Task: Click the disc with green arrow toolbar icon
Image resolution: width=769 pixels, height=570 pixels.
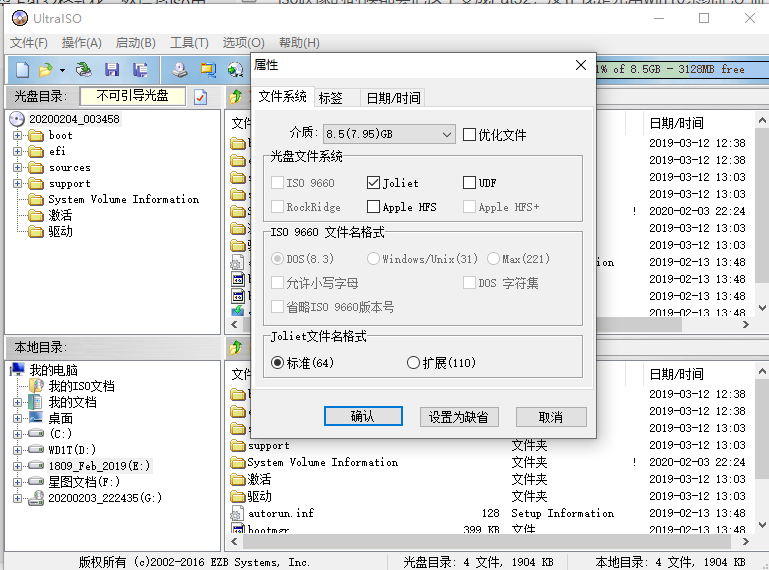Action: click(236, 70)
